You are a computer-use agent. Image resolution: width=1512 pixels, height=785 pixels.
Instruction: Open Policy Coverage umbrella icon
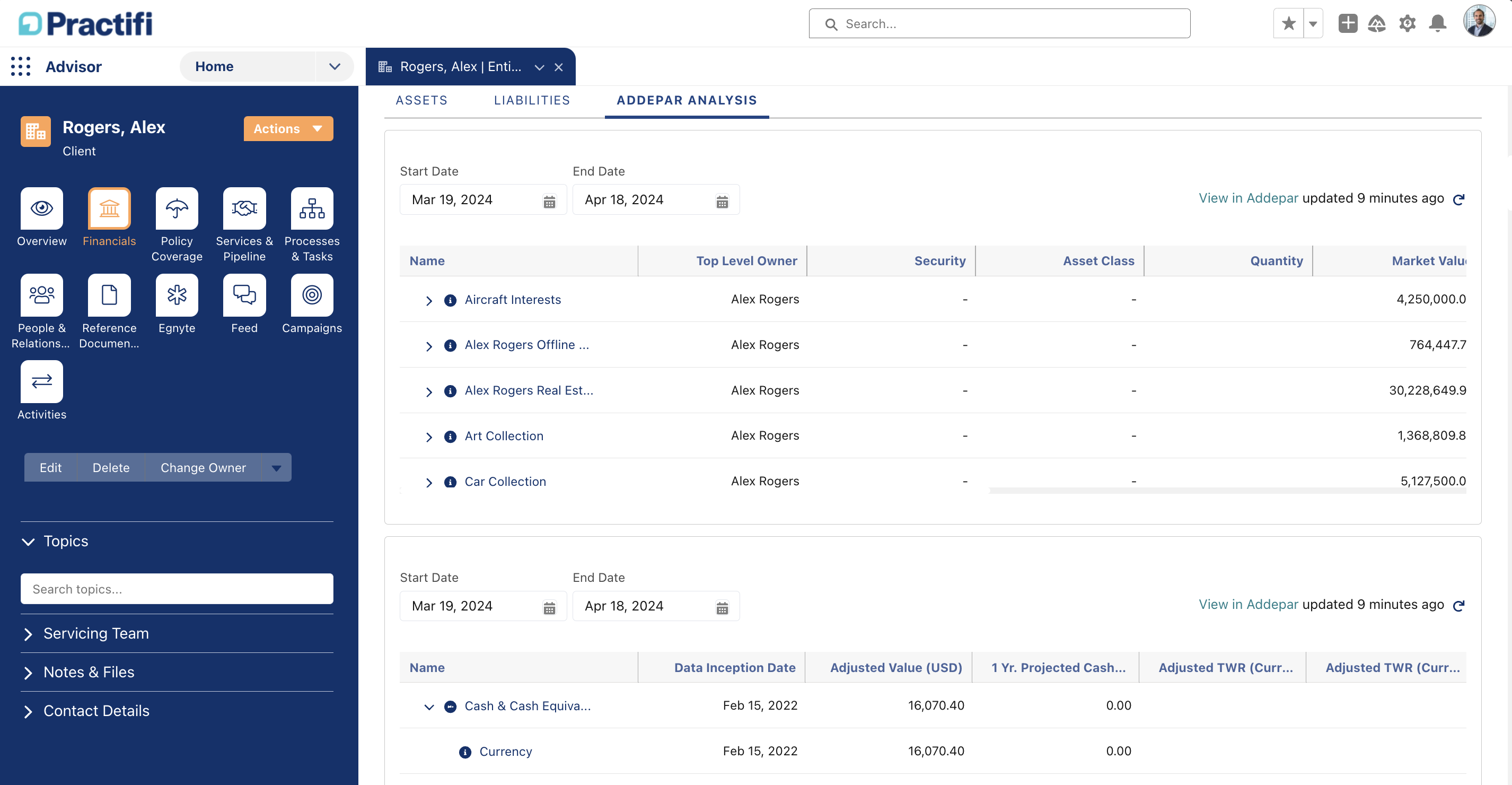[x=177, y=208]
